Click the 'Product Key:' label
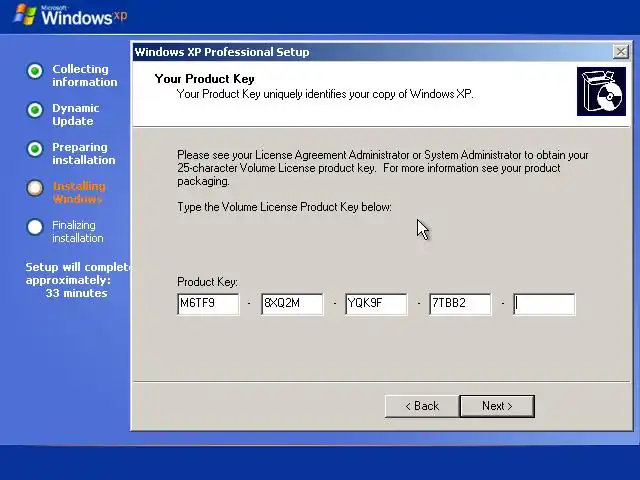 [207, 282]
